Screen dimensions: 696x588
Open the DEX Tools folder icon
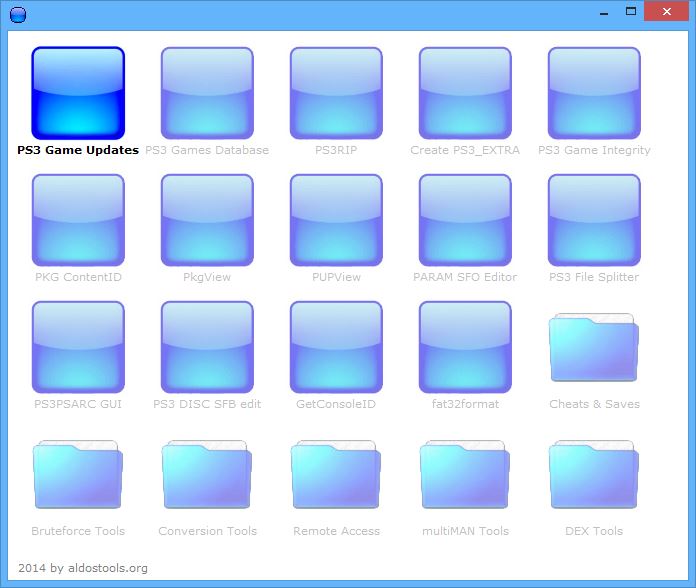click(x=594, y=474)
